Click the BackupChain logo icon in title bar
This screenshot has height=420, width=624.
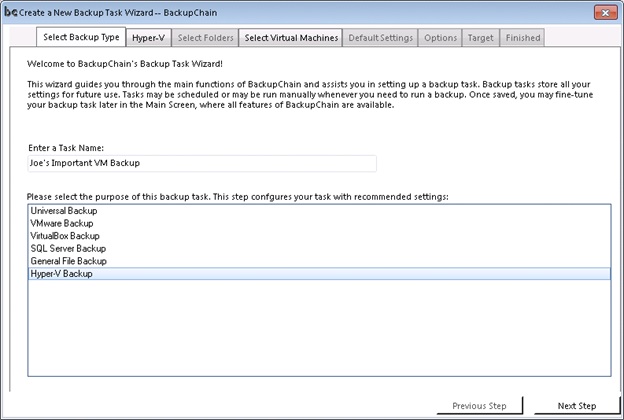pyautogui.click(x=10, y=12)
